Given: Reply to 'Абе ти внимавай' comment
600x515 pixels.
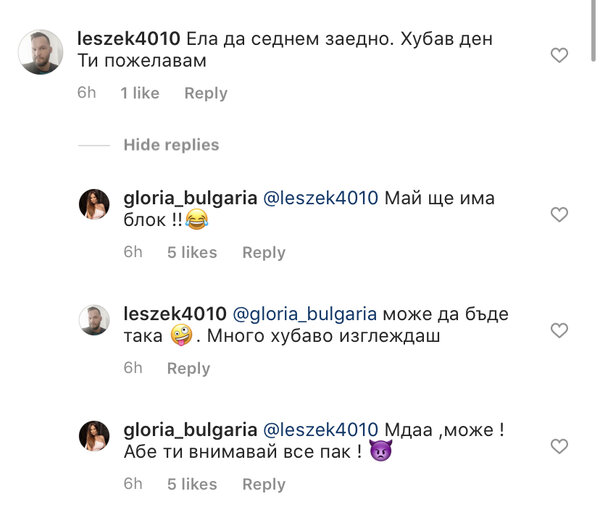Looking at the screenshot, I should [264, 485].
